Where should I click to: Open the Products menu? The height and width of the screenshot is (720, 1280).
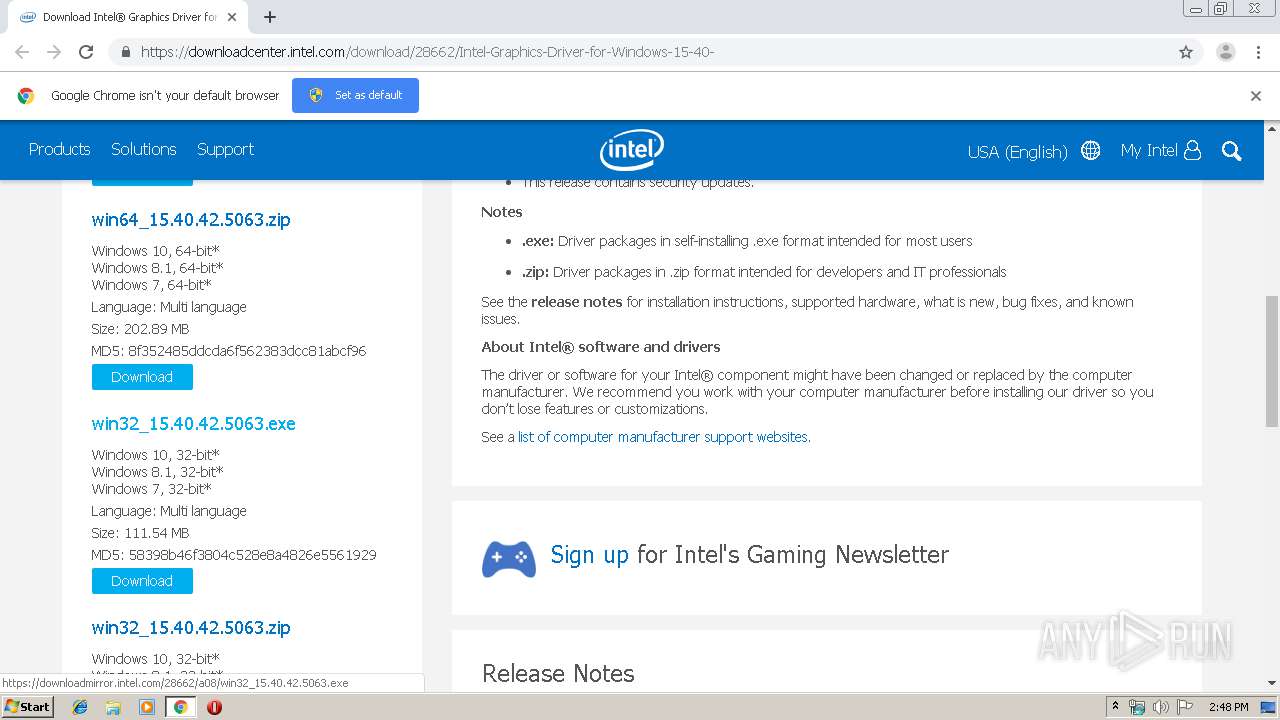[x=59, y=149]
